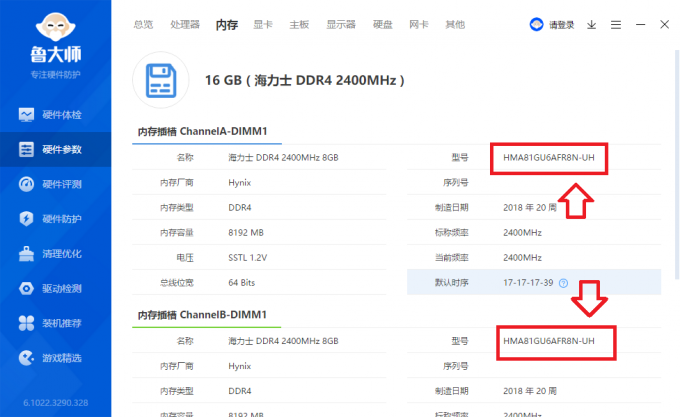Click the download arrow icon

(x=592, y=25)
